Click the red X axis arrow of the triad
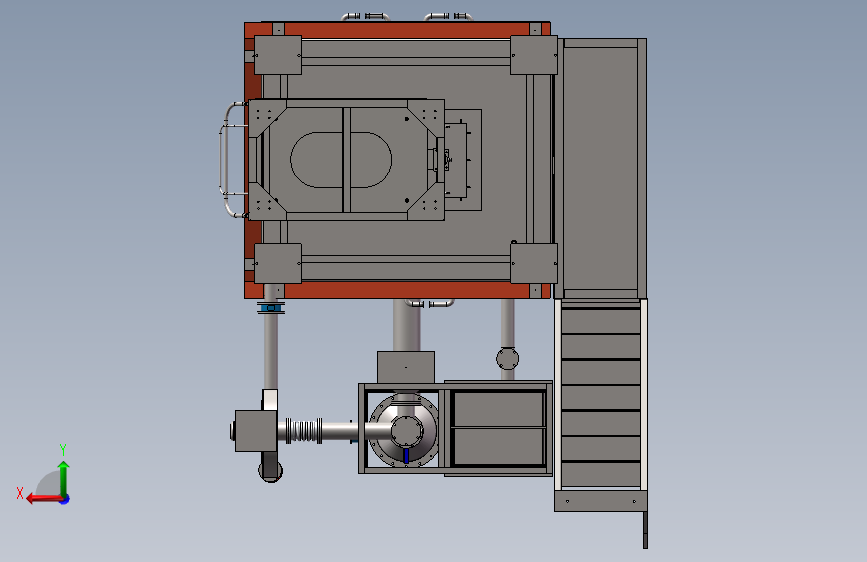The image size is (867, 562). [x=44, y=499]
